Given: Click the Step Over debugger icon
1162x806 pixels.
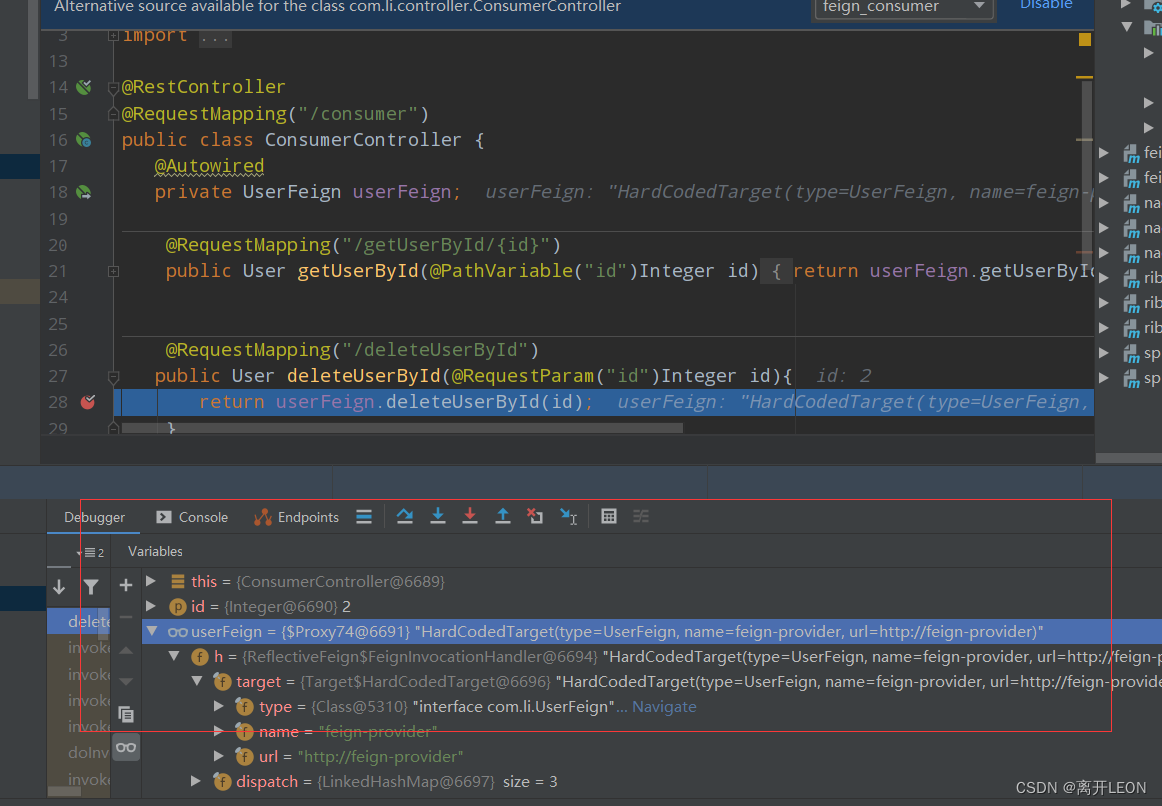Looking at the screenshot, I should [404, 516].
